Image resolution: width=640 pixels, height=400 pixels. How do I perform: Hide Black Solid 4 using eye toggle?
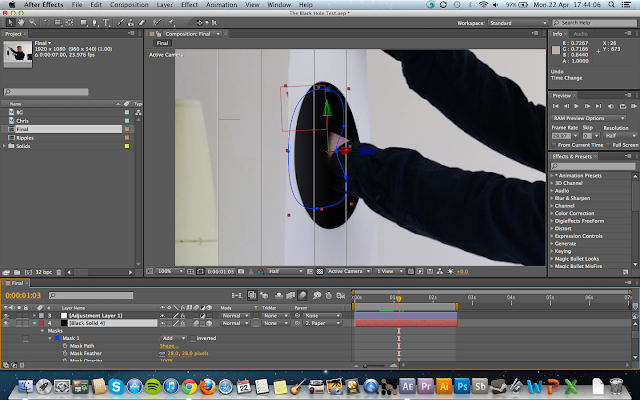tap(6, 323)
